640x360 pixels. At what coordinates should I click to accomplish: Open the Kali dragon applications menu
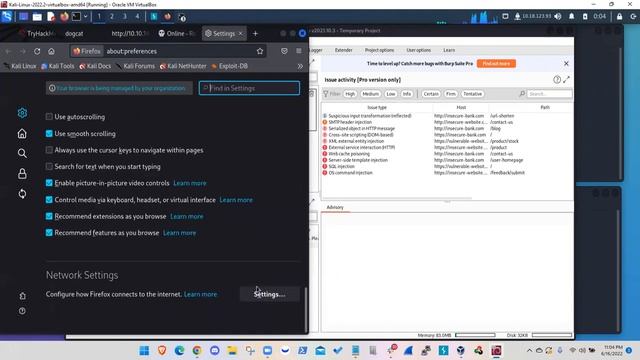coord(7,17)
